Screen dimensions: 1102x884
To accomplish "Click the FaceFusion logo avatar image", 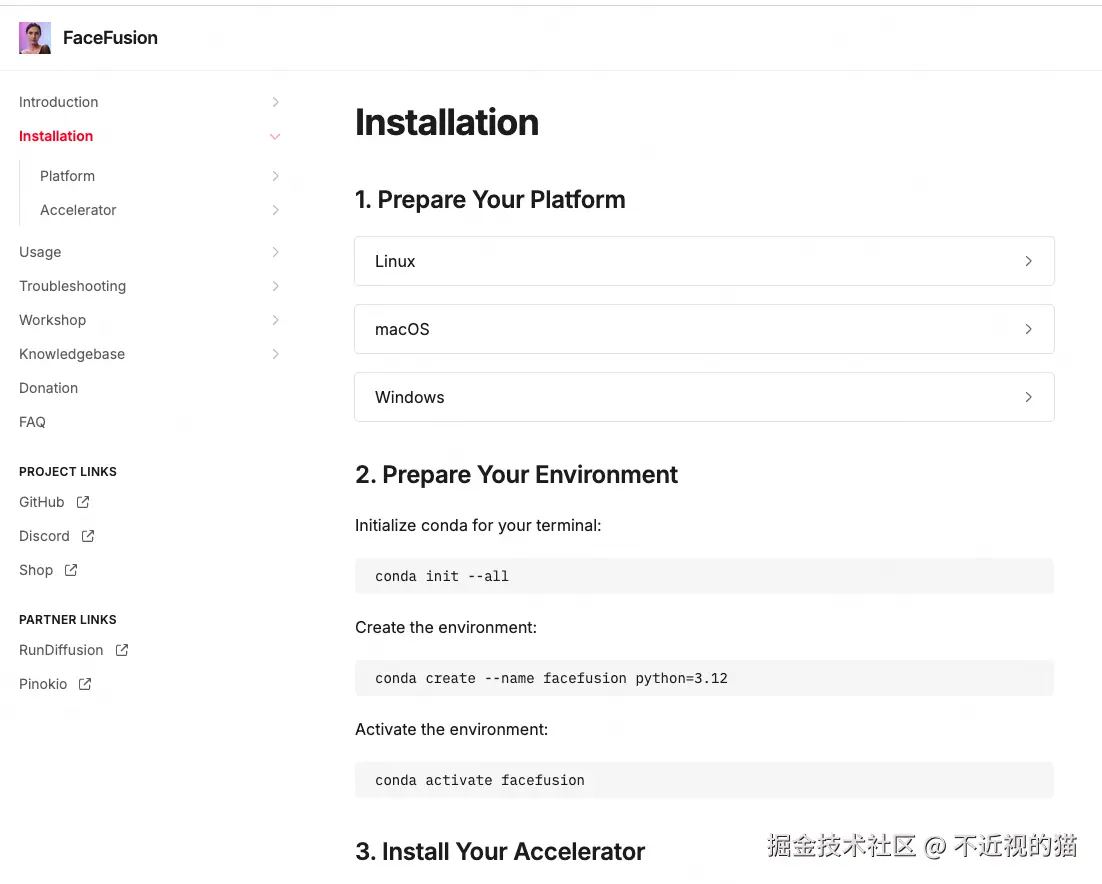I will tap(35, 38).
